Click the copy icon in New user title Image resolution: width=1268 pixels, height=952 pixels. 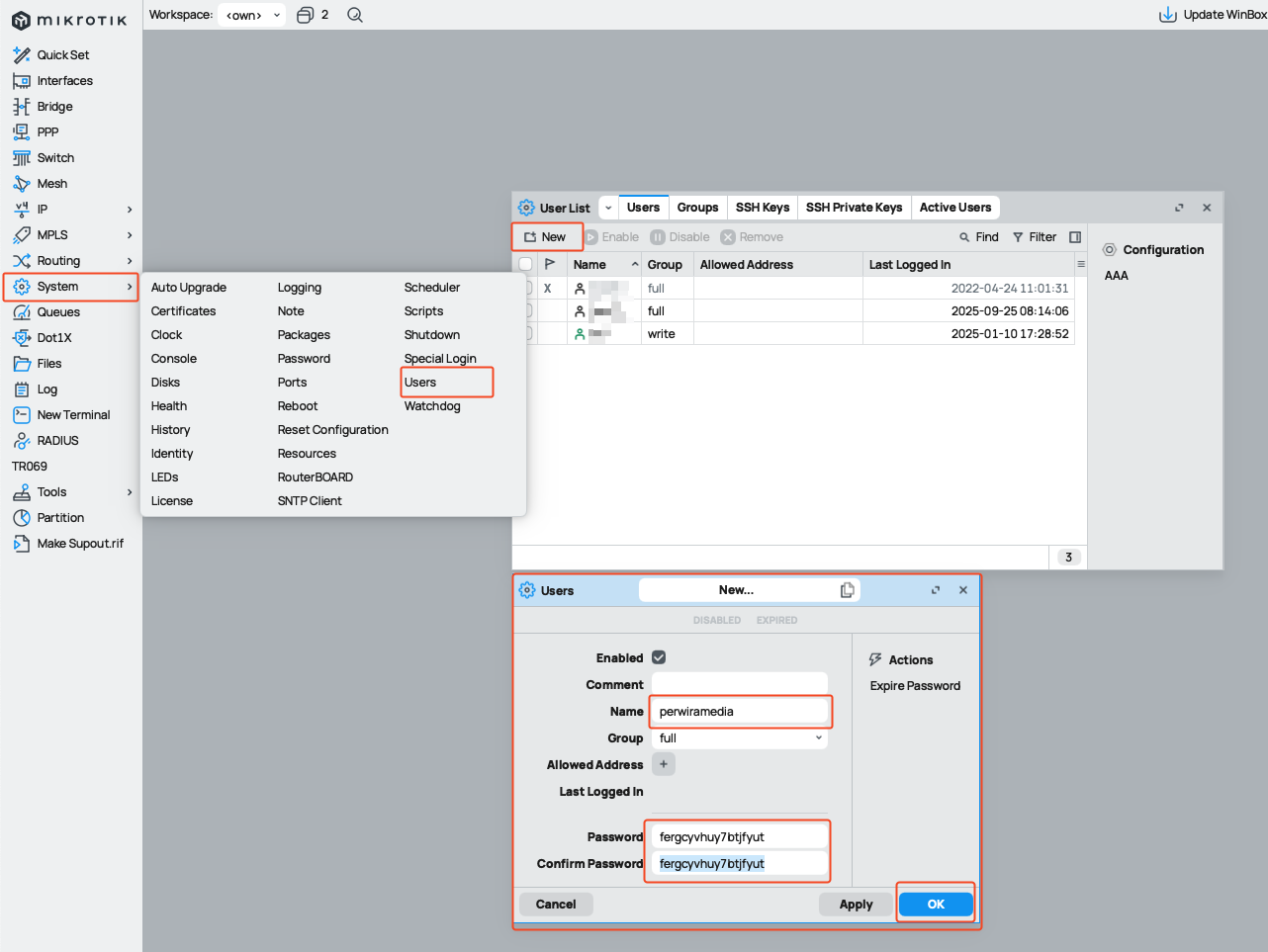tap(847, 590)
